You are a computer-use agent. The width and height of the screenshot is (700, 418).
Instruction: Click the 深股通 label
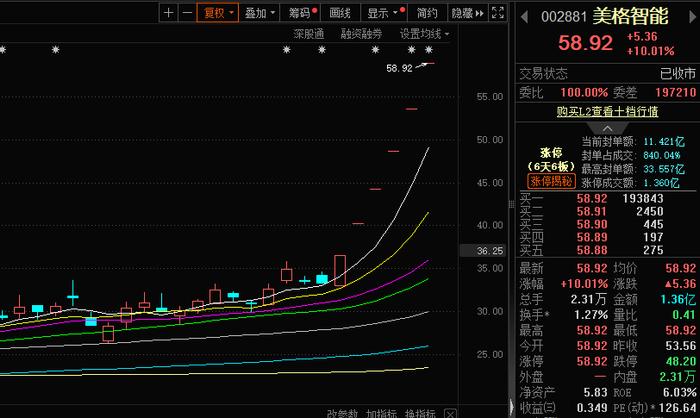point(309,33)
